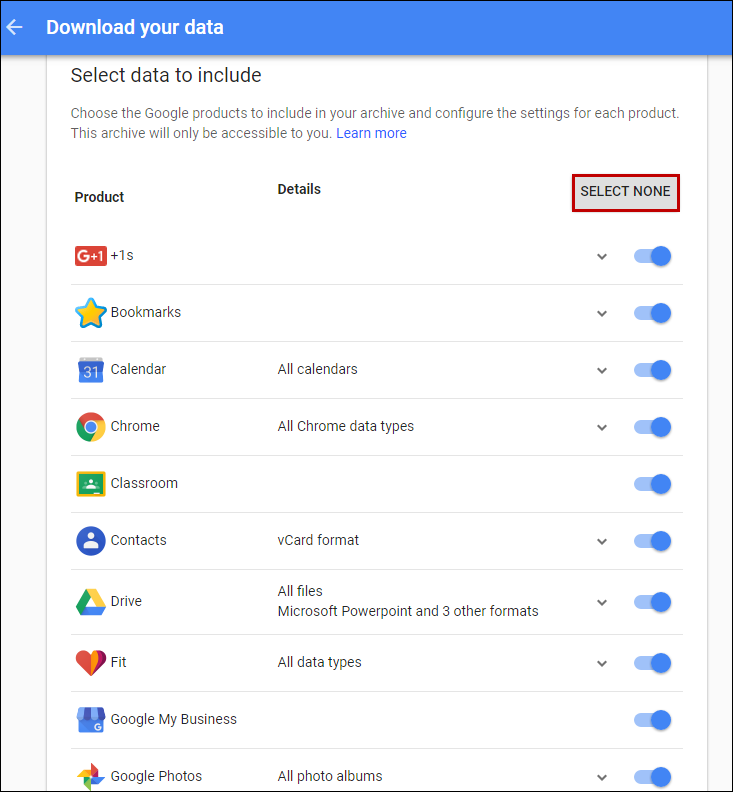Expand the Calendar details chevron

(x=602, y=371)
